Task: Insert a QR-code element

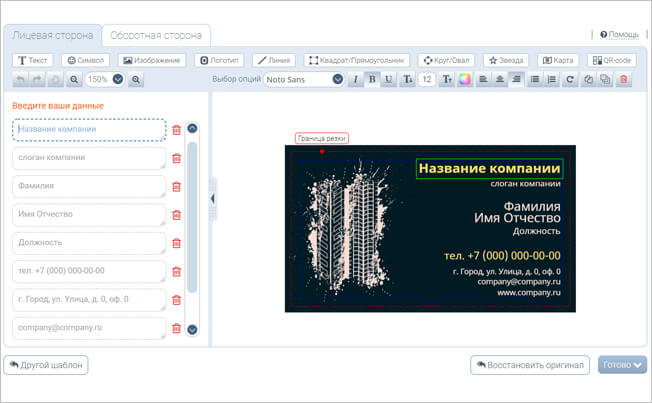Action: [x=612, y=60]
